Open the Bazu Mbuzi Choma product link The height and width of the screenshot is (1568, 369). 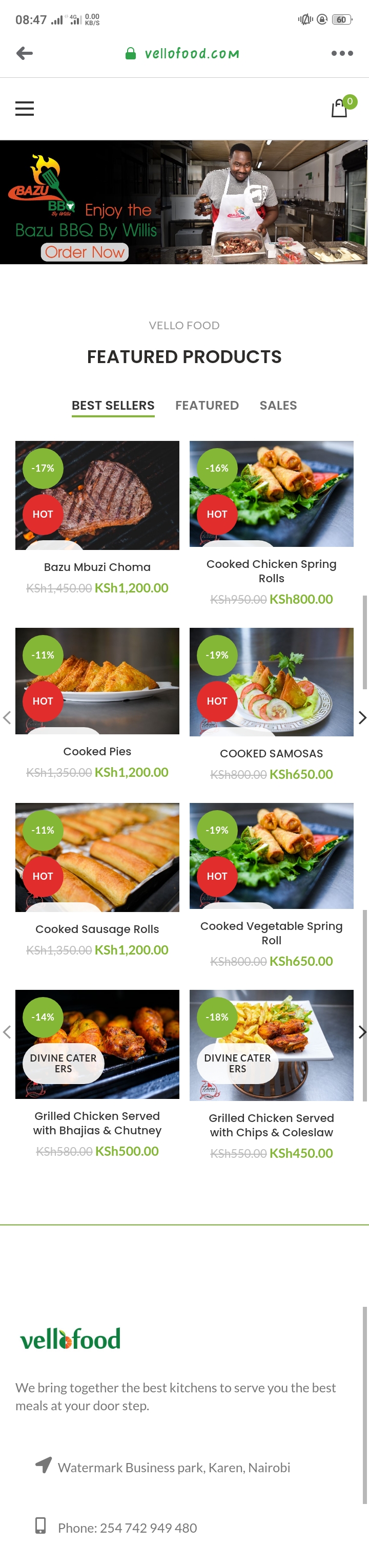97,567
